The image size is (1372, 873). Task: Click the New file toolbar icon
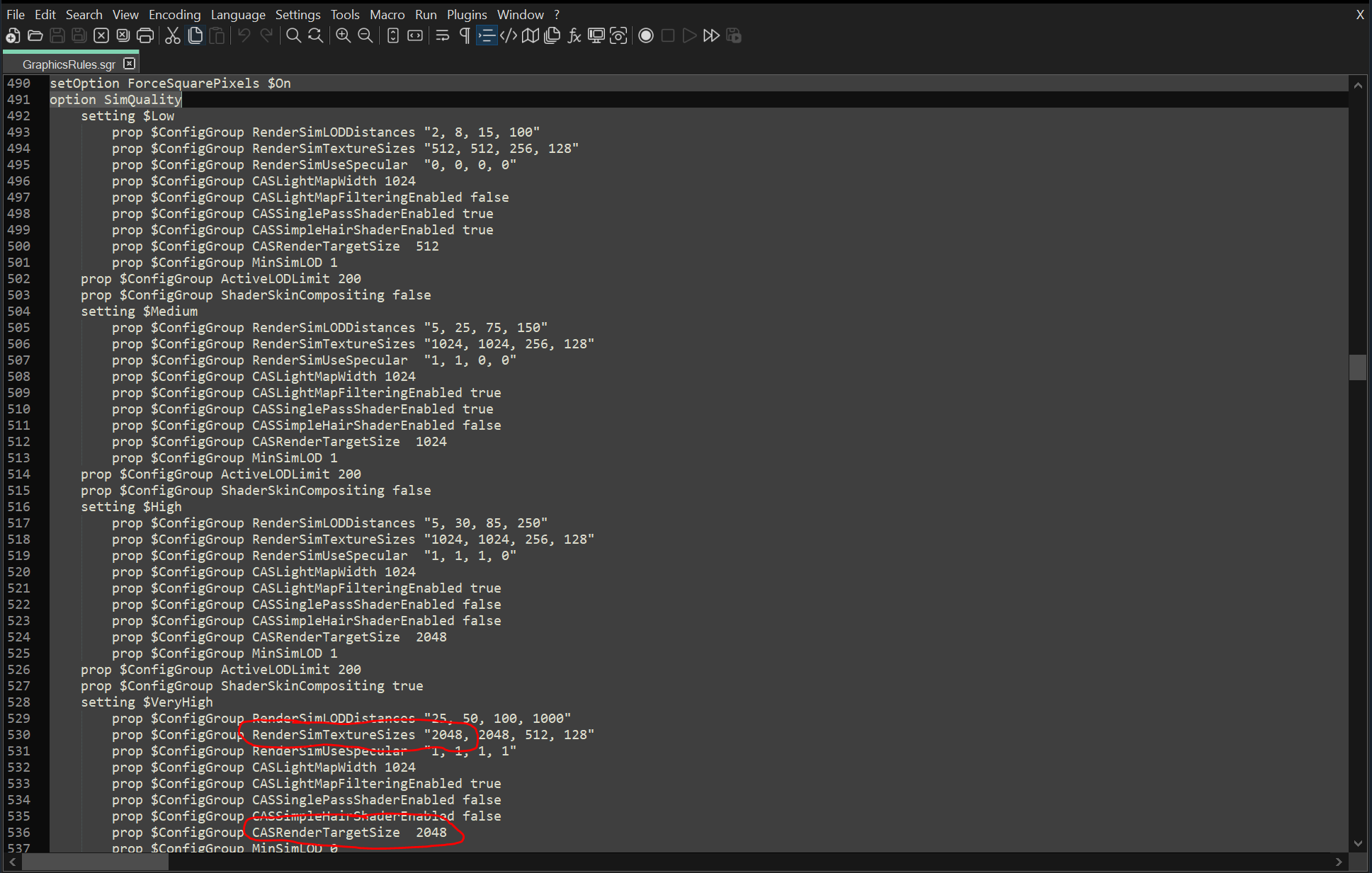tap(13, 35)
